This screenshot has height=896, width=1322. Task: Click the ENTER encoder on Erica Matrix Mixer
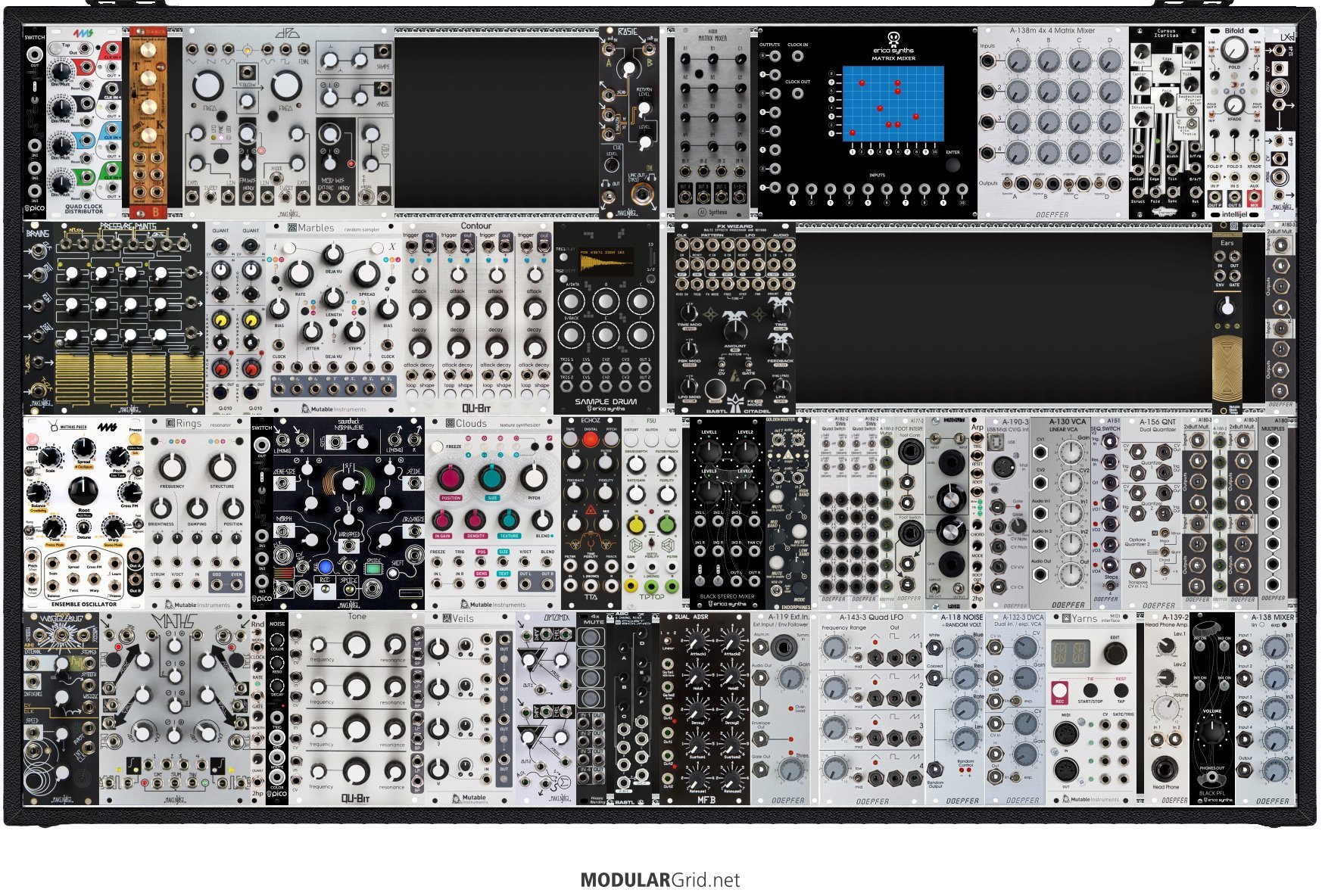click(953, 165)
